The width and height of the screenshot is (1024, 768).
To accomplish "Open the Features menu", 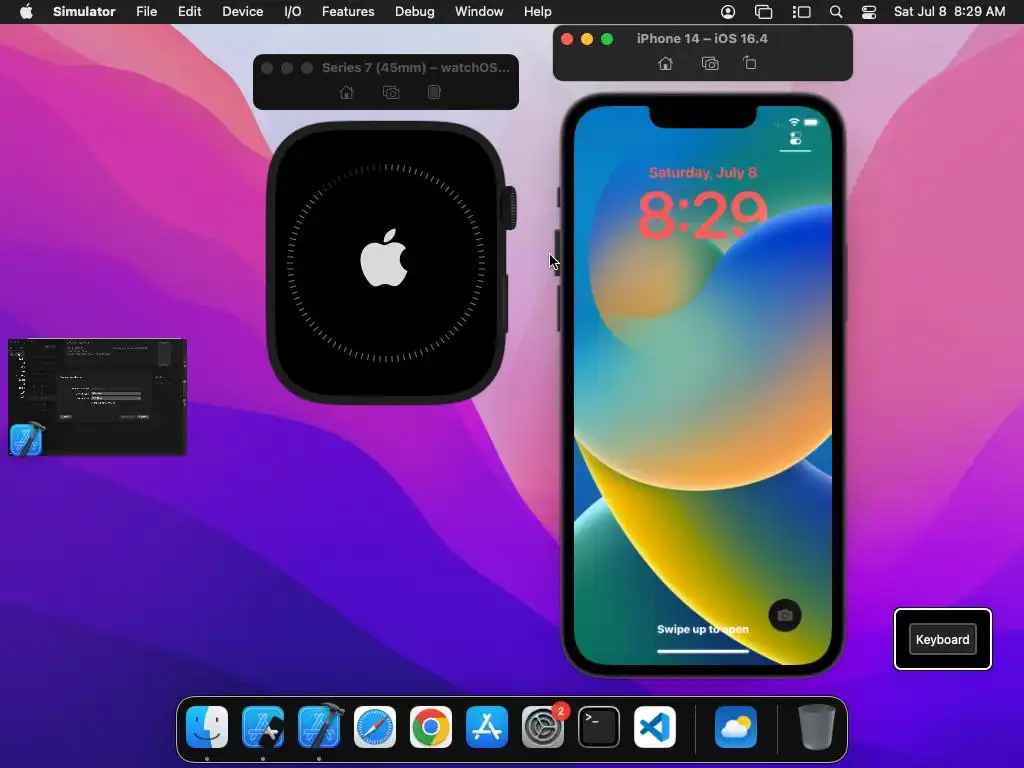I will (x=348, y=11).
